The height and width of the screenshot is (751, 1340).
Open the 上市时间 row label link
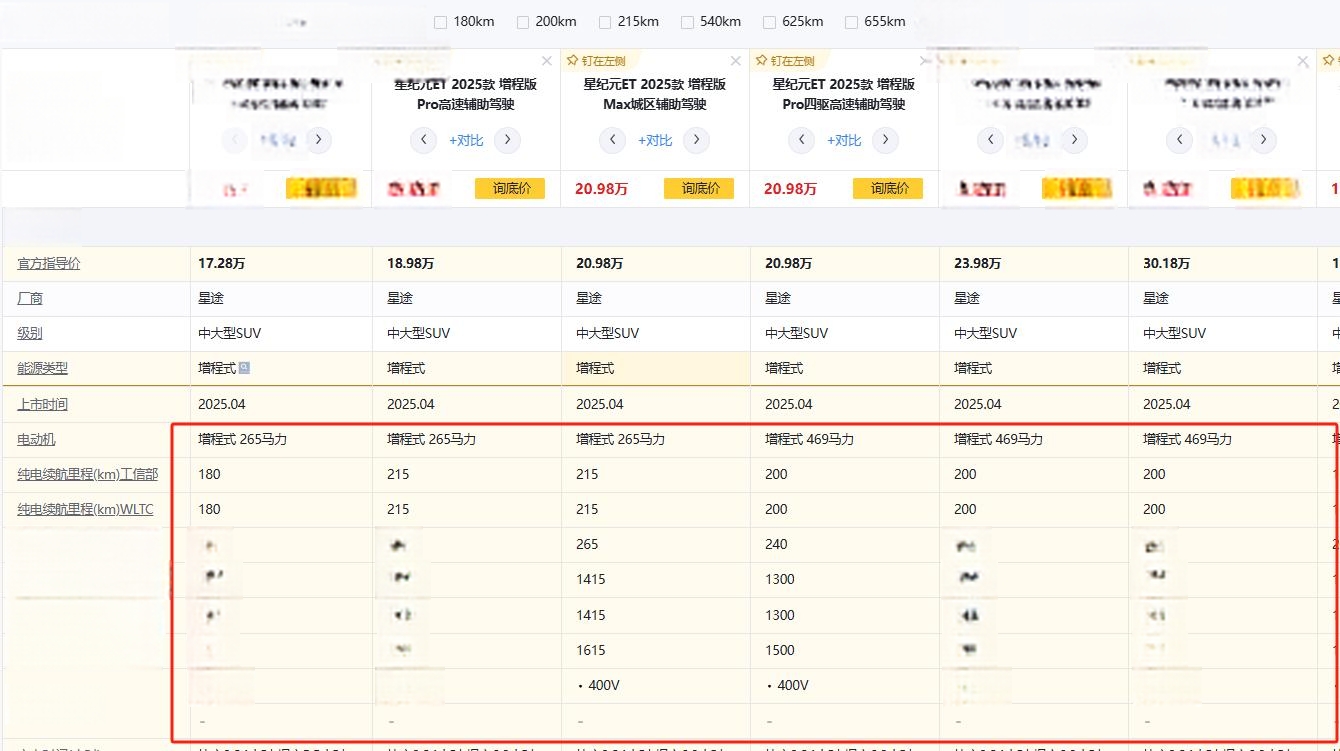[43, 404]
